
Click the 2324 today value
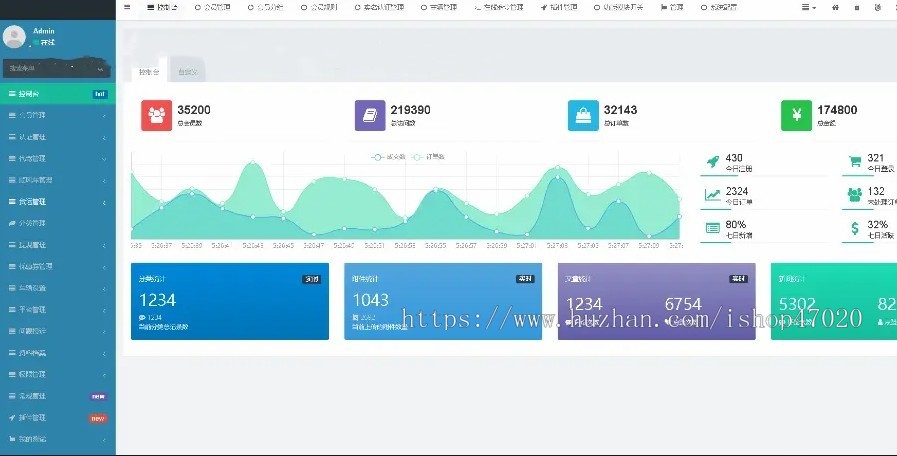pos(737,191)
